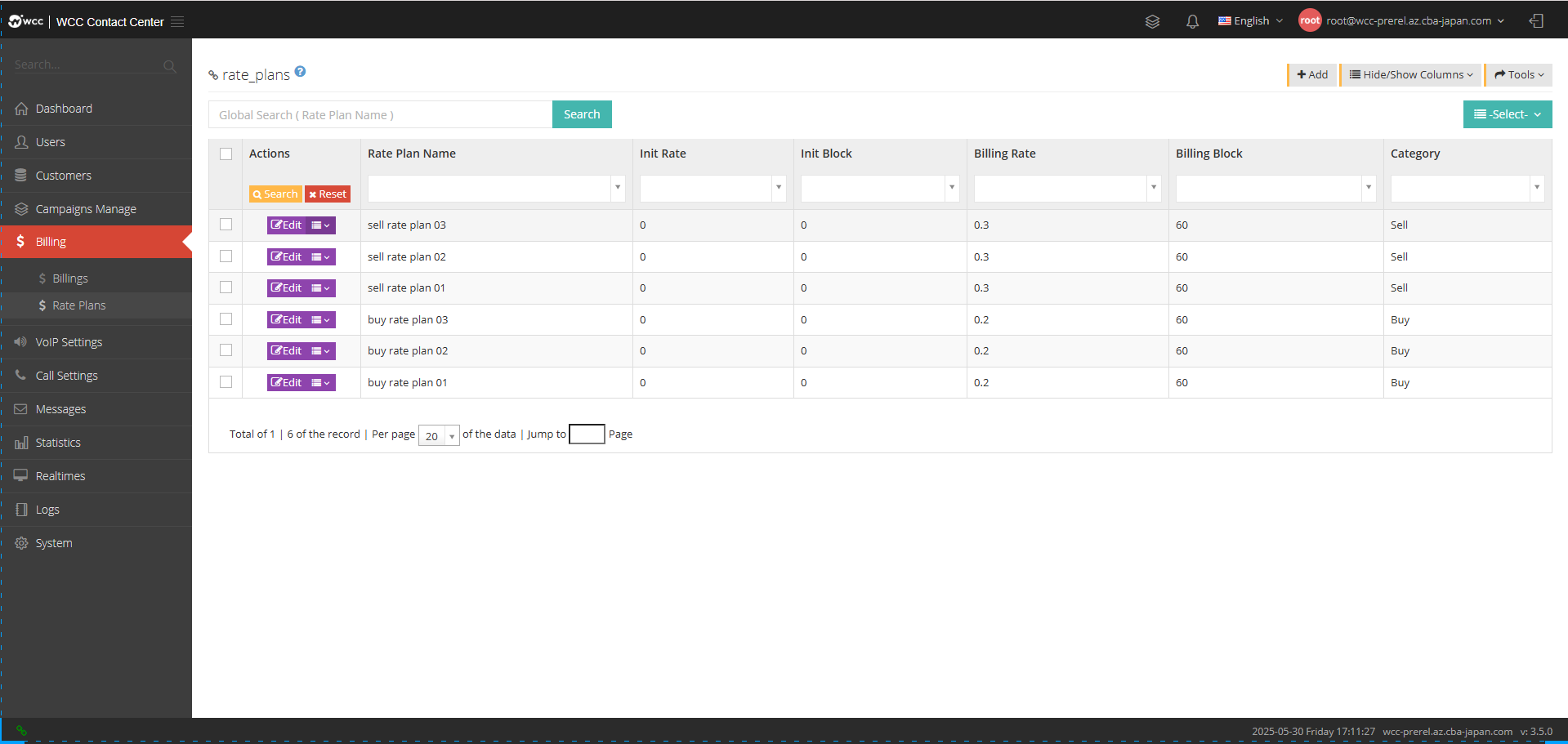Viewport: 1568px width, 744px height.
Task: Open the Tools dropdown
Action: [1519, 74]
